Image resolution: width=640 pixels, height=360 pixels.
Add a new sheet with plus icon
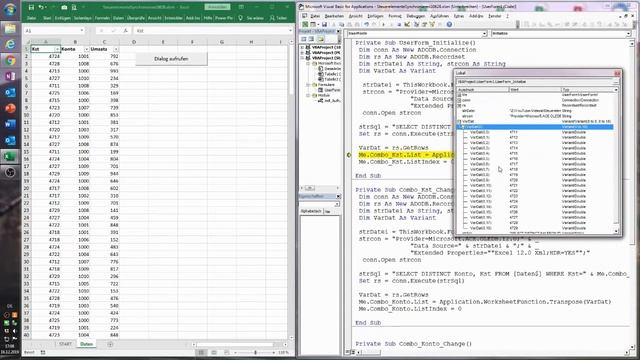point(110,344)
